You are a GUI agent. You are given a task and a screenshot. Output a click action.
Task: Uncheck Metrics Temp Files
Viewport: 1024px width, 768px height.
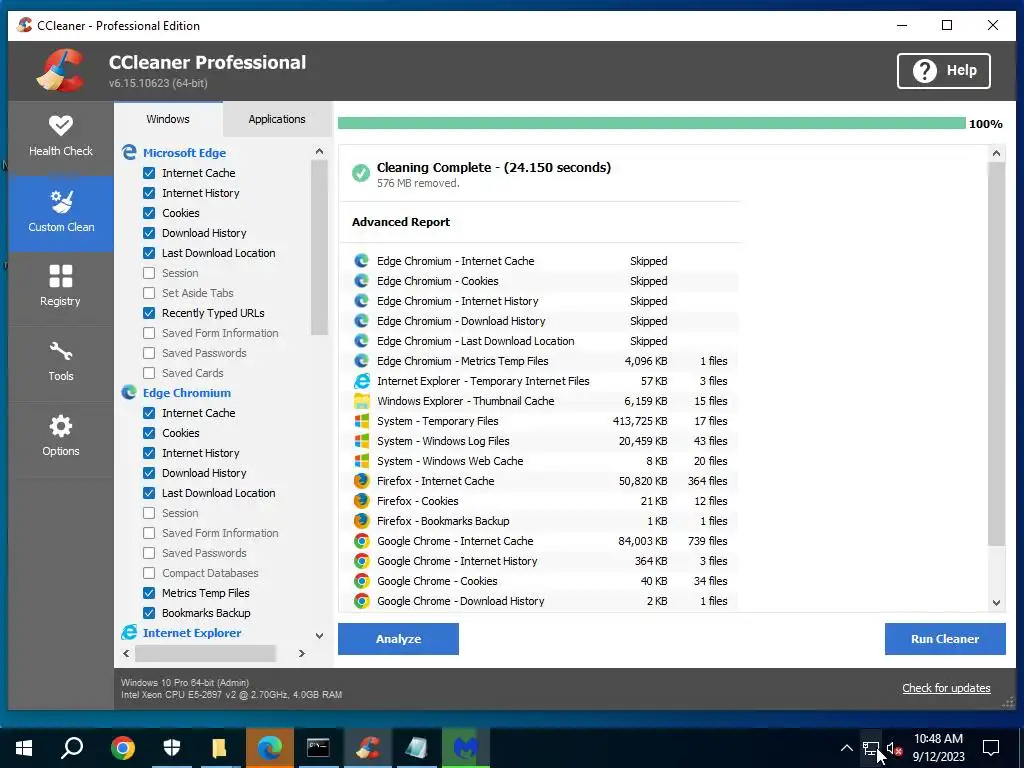pyautogui.click(x=149, y=593)
